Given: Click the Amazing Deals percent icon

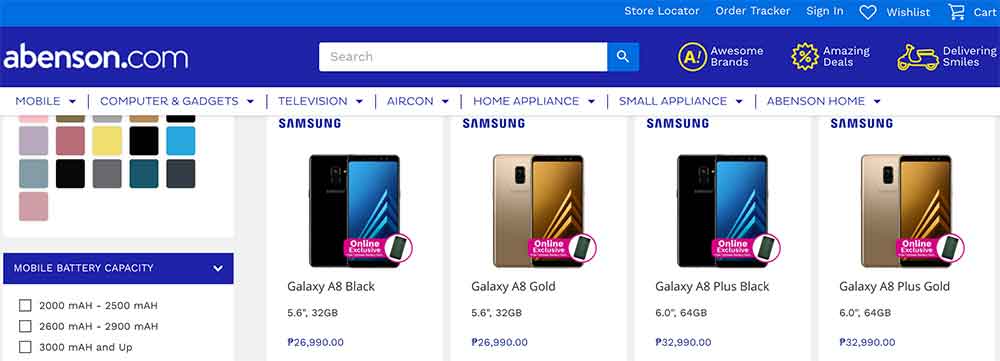Looking at the screenshot, I should click(805, 57).
